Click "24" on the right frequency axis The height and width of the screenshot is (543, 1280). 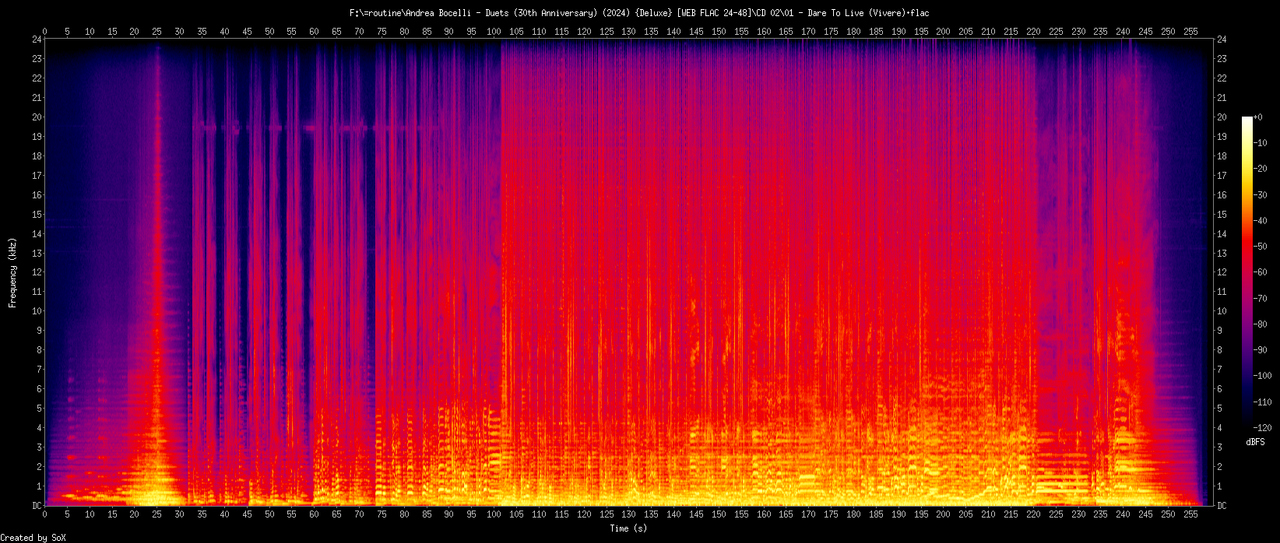click(x=1223, y=39)
